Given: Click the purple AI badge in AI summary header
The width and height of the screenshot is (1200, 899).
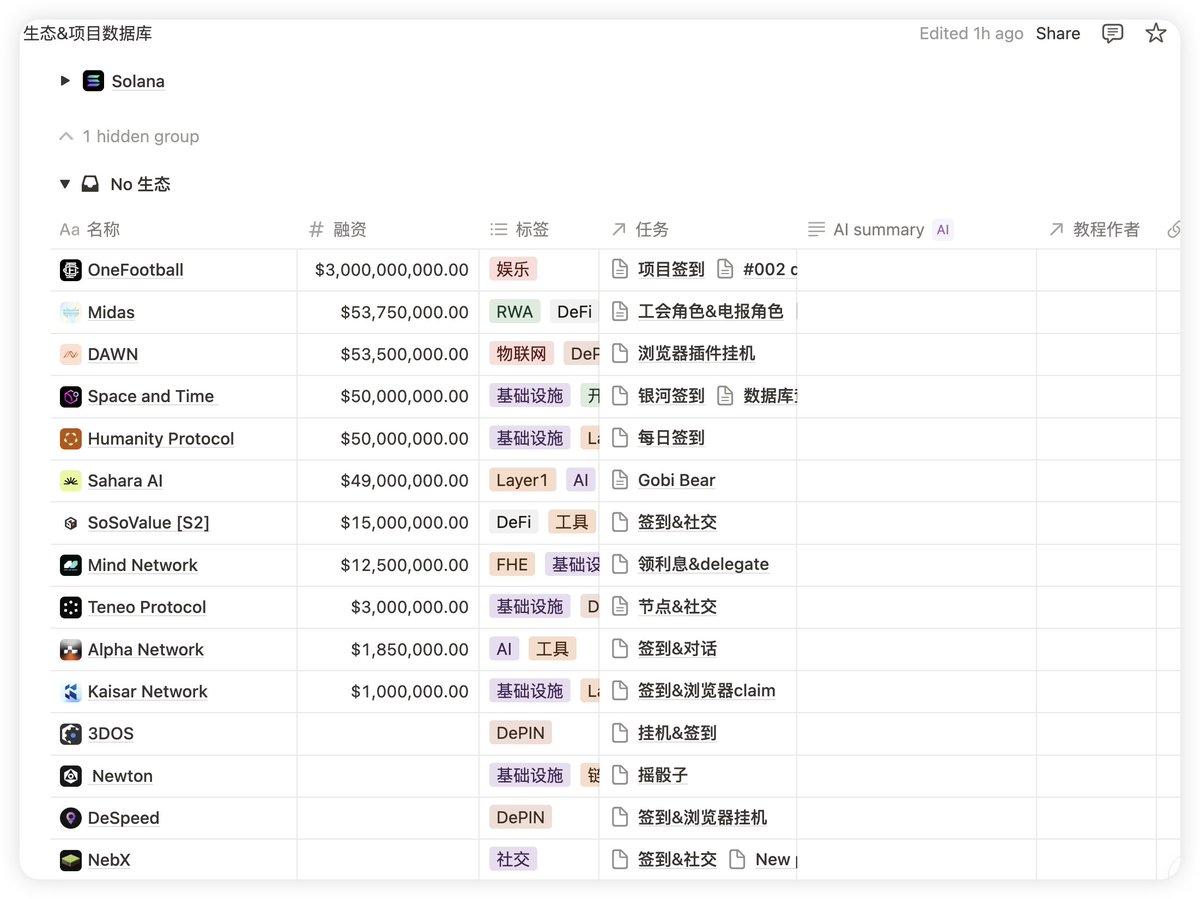Looking at the screenshot, I should point(943,230).
